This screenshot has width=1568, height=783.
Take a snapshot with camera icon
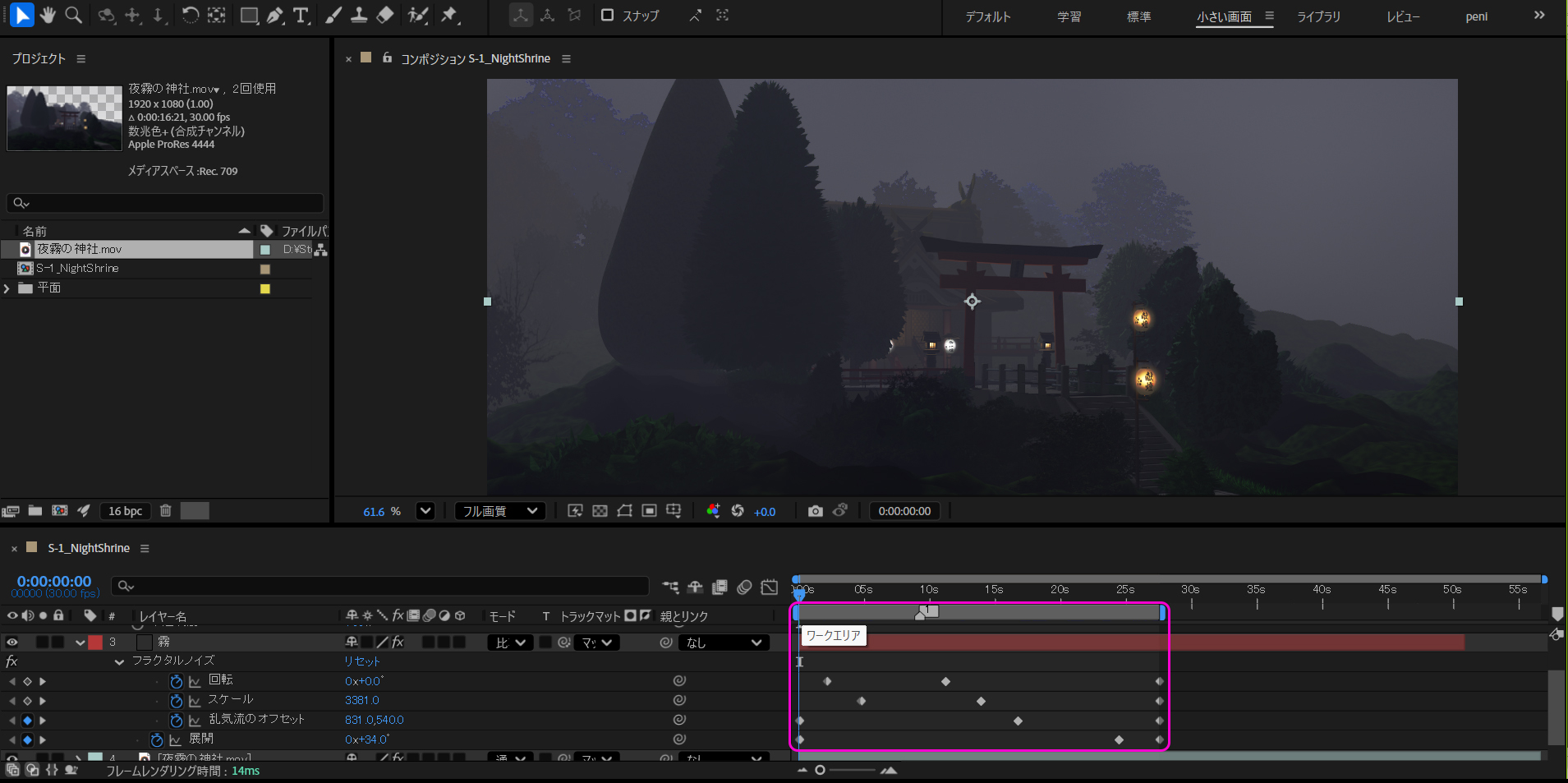point(815,511)
